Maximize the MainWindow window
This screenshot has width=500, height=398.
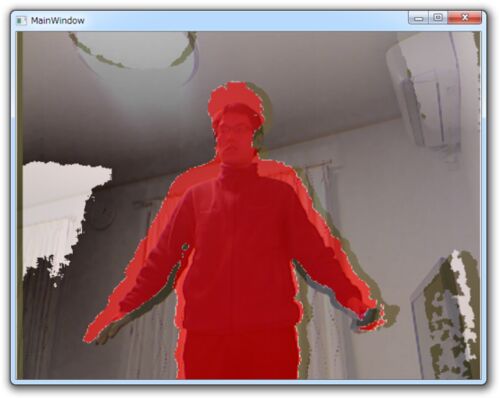coord(438,18)
